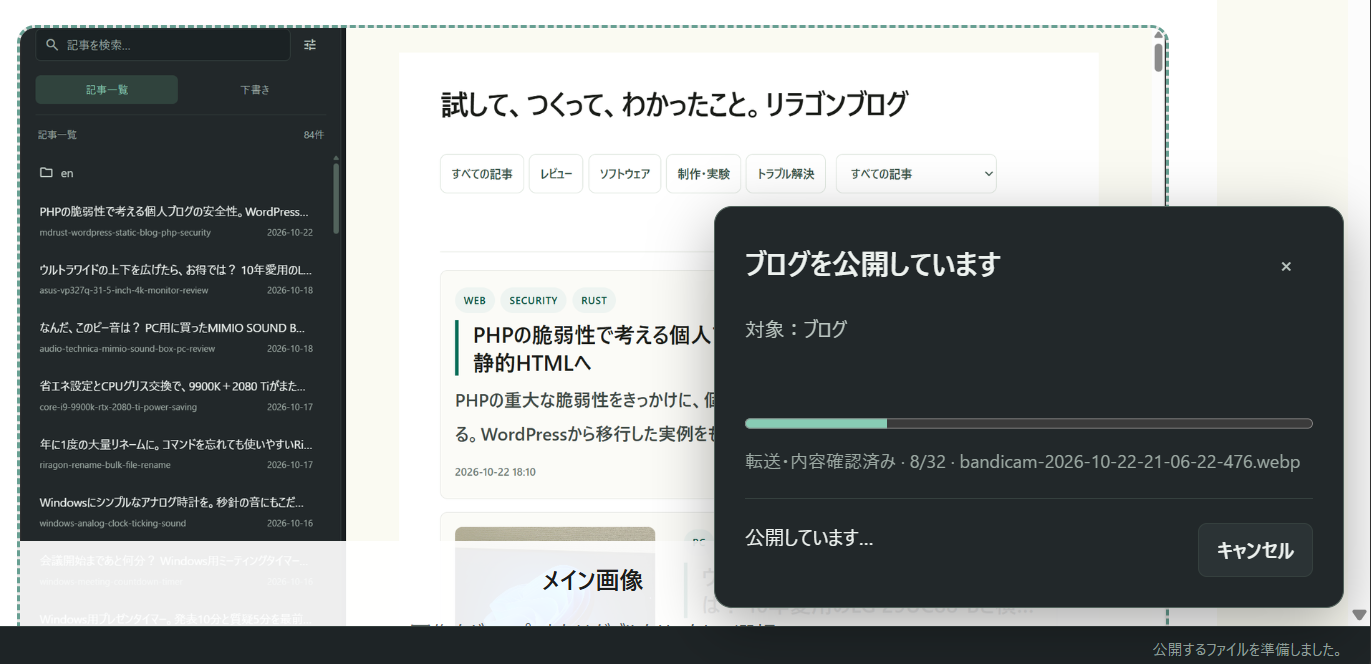Click the キャンセル button in the publish dialog
The height and width of the screenshot is (664, 1371).
coord(1255,550)
